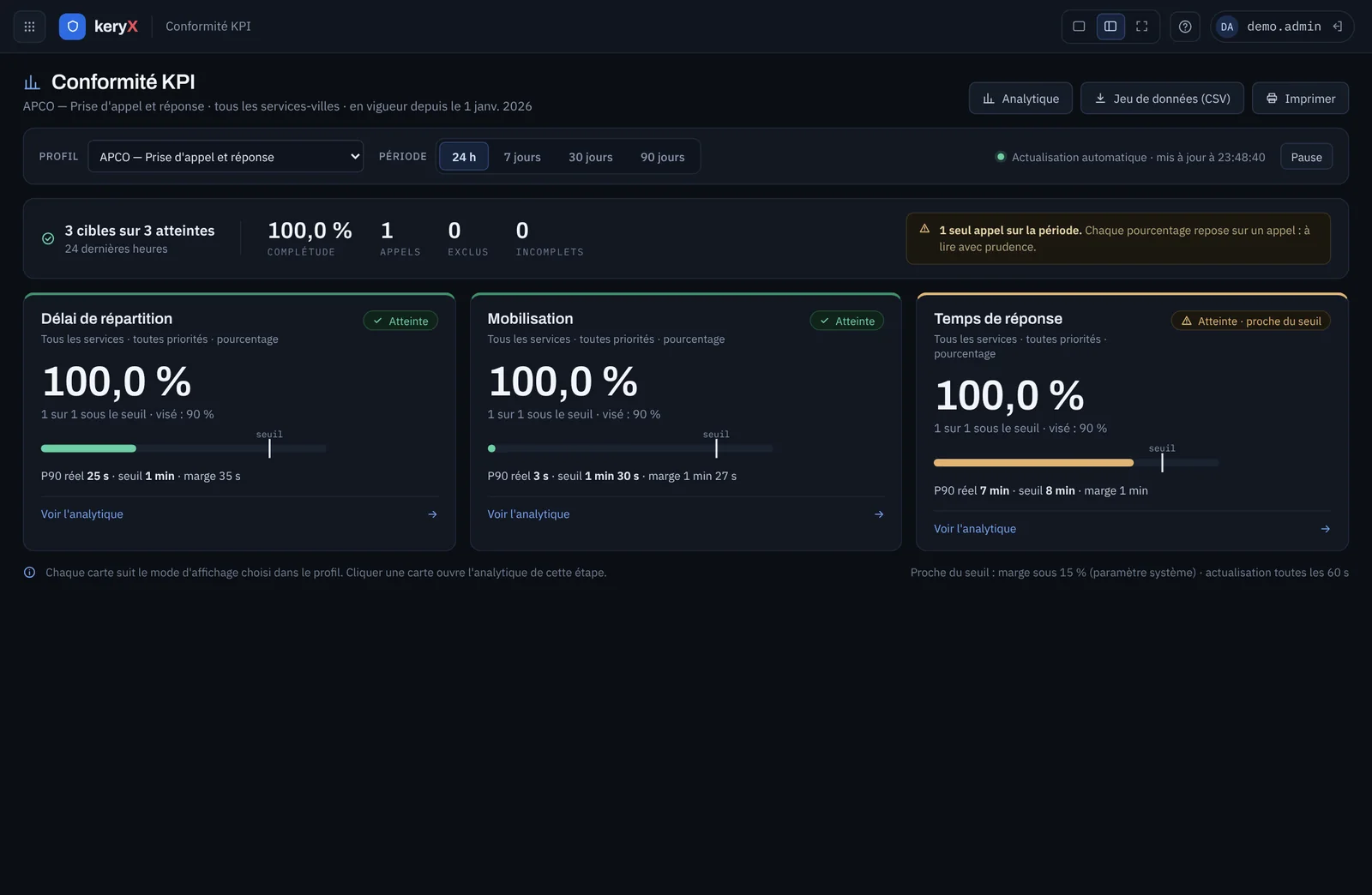
Task: Select the 30 jours period
Action: click(x=591, y=157)
